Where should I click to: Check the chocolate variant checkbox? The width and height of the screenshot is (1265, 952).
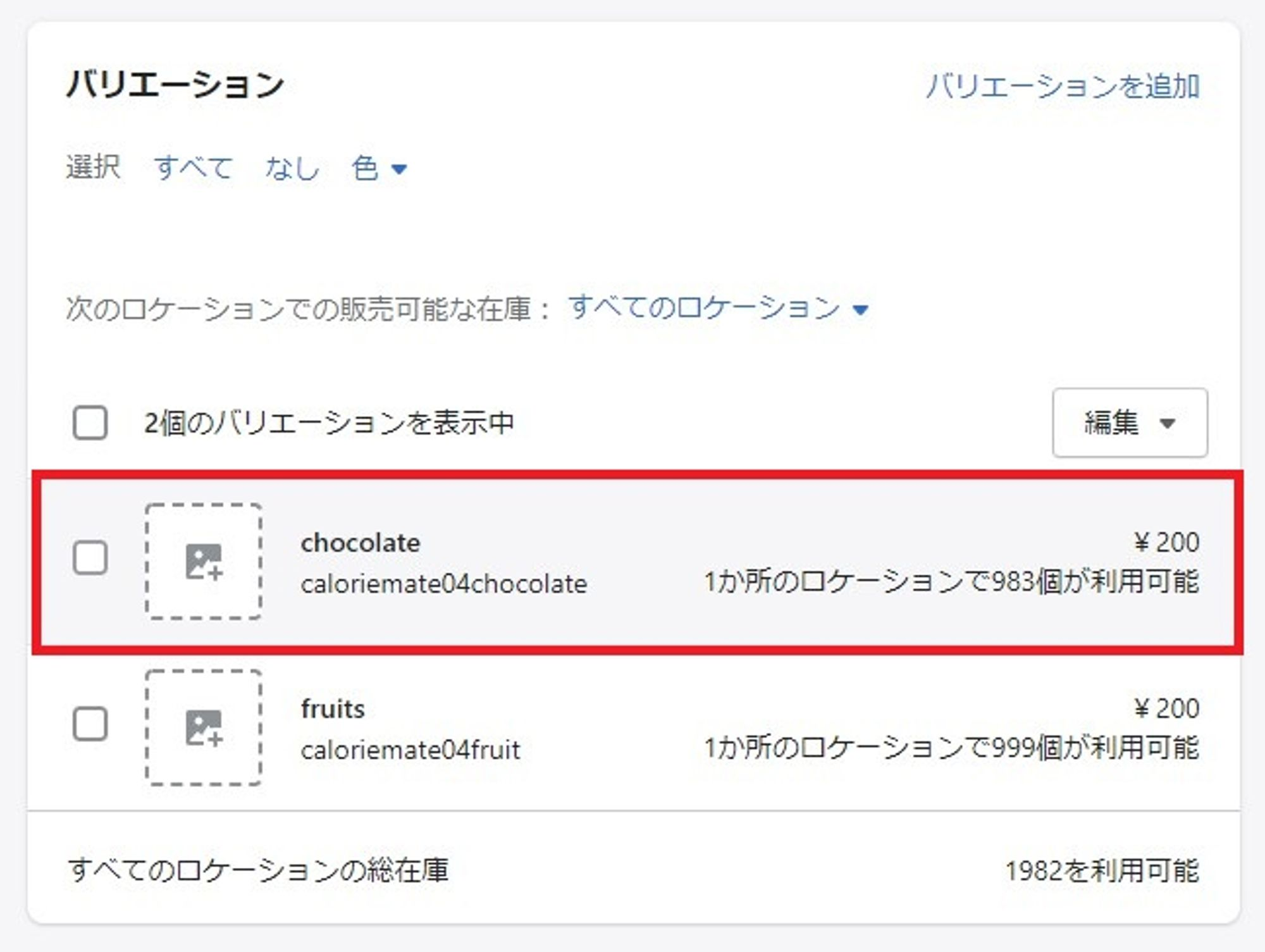90,558
